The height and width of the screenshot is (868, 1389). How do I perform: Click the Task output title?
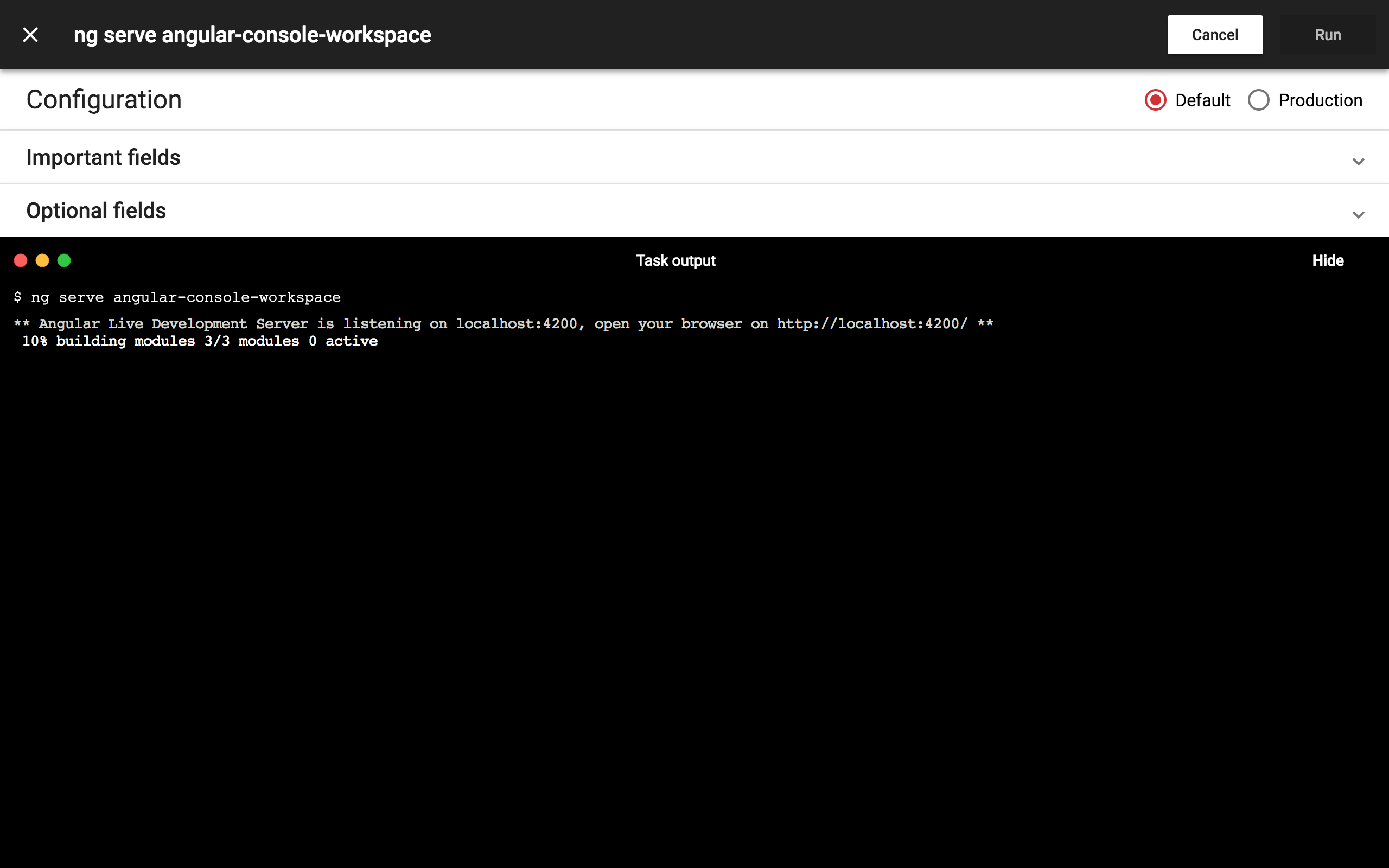pos(676,260)
